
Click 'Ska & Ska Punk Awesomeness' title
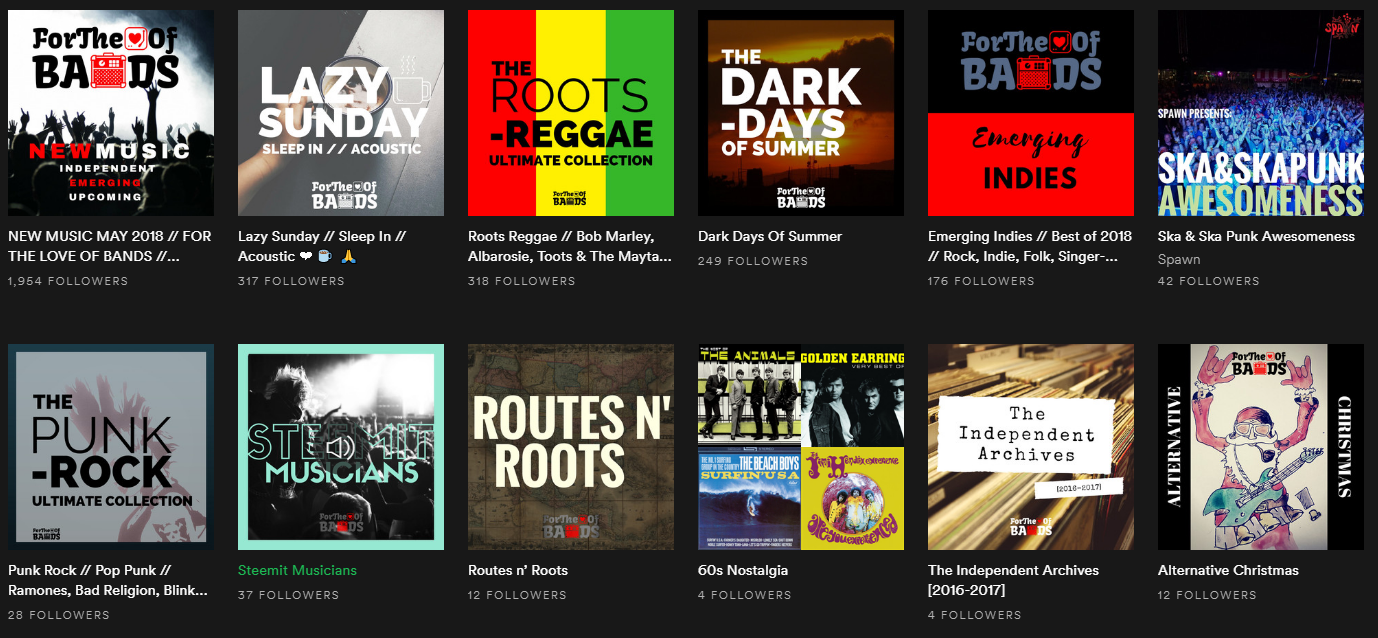(x=1256, y=237)
